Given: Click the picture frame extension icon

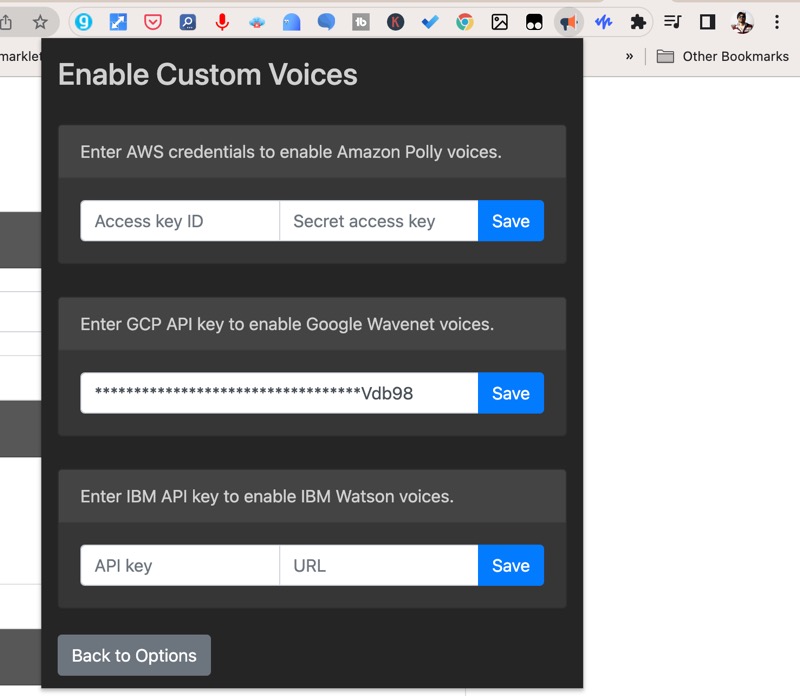Looking at the screenshot, I should click(x=499, y=22).
